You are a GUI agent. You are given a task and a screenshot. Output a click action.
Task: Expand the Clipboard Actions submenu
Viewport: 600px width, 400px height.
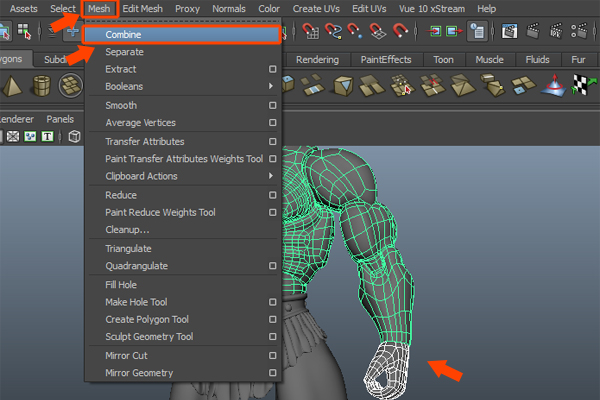[x=272, y=177]
